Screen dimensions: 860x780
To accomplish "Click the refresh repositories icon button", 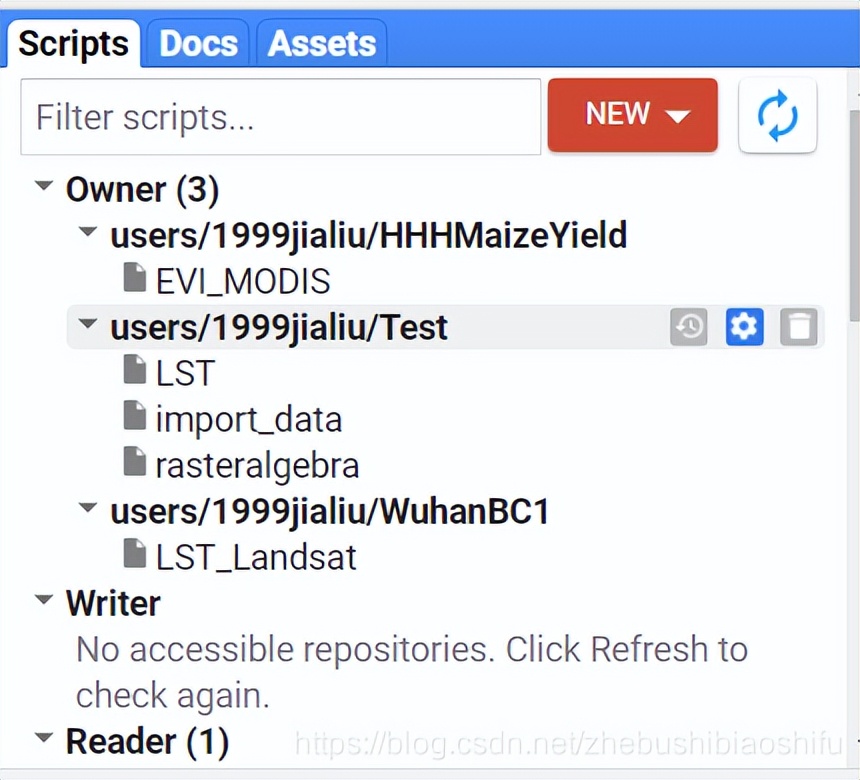I will click(777, 116).
